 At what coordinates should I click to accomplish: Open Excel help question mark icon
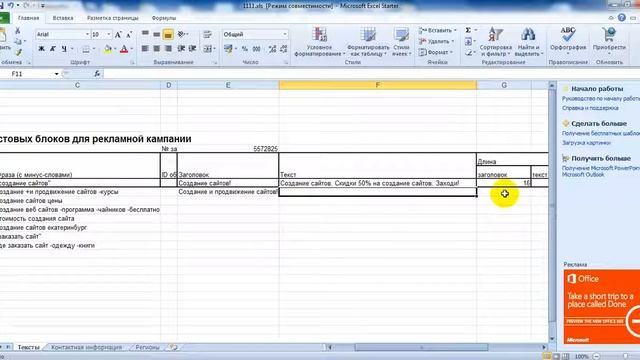click(622, 18)
